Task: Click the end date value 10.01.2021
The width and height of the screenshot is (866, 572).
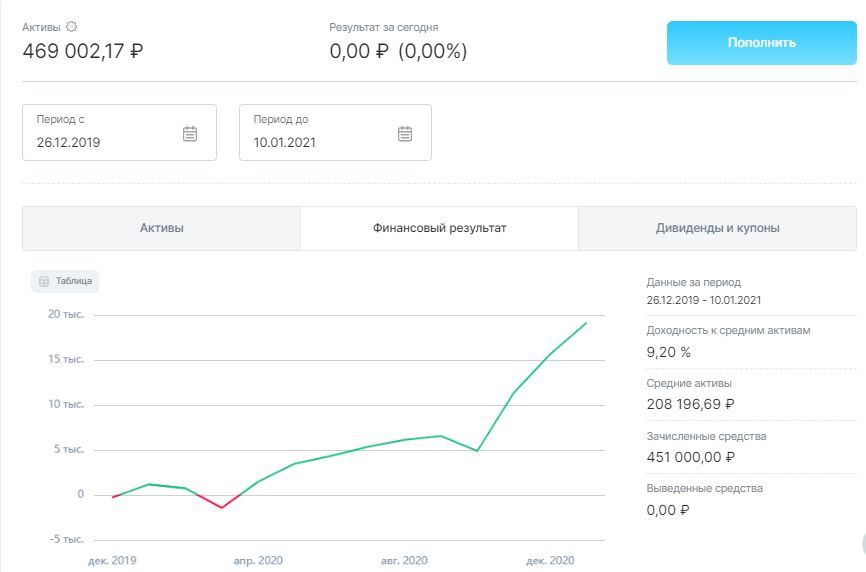Action: click(284, 142)
